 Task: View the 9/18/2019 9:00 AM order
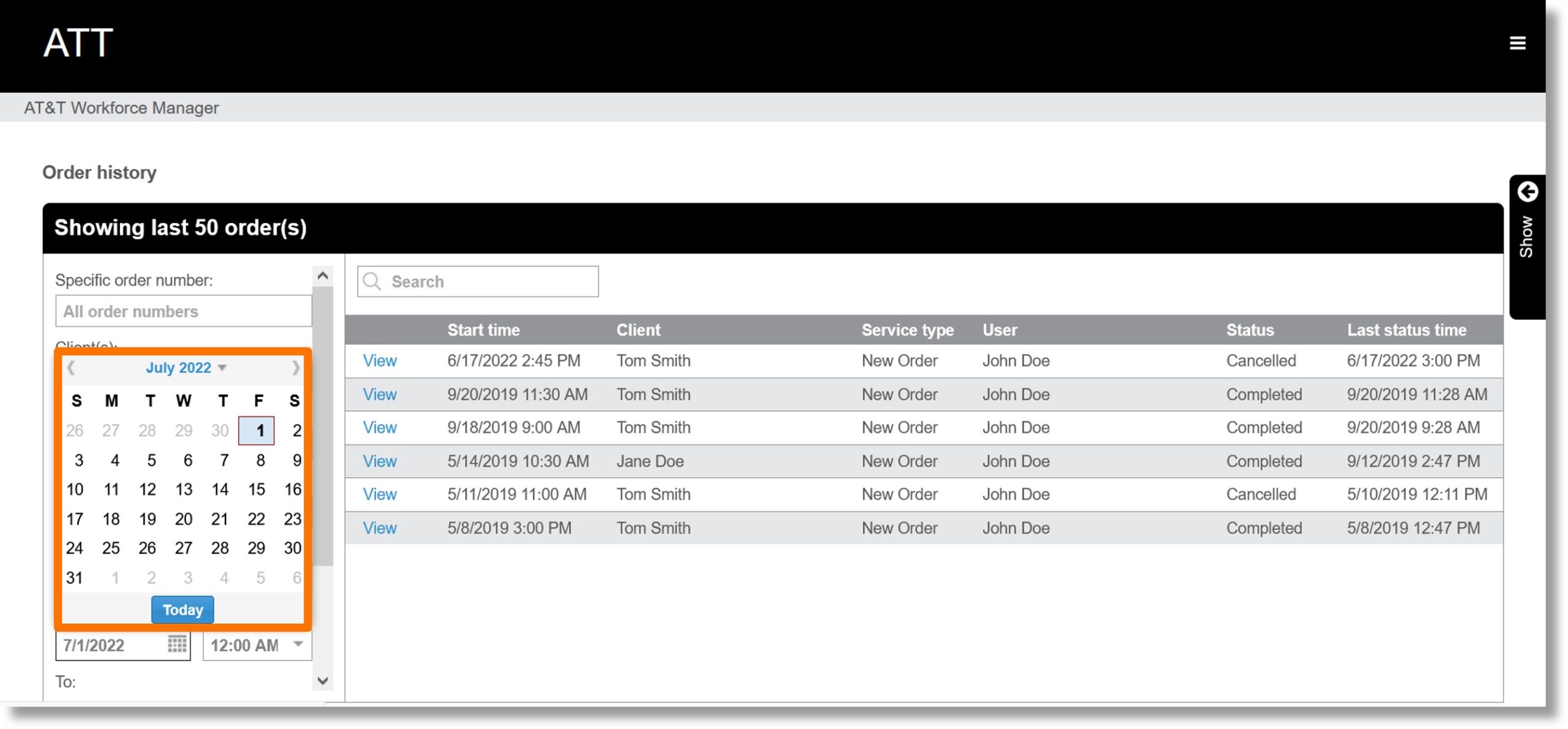pos(380,428)
